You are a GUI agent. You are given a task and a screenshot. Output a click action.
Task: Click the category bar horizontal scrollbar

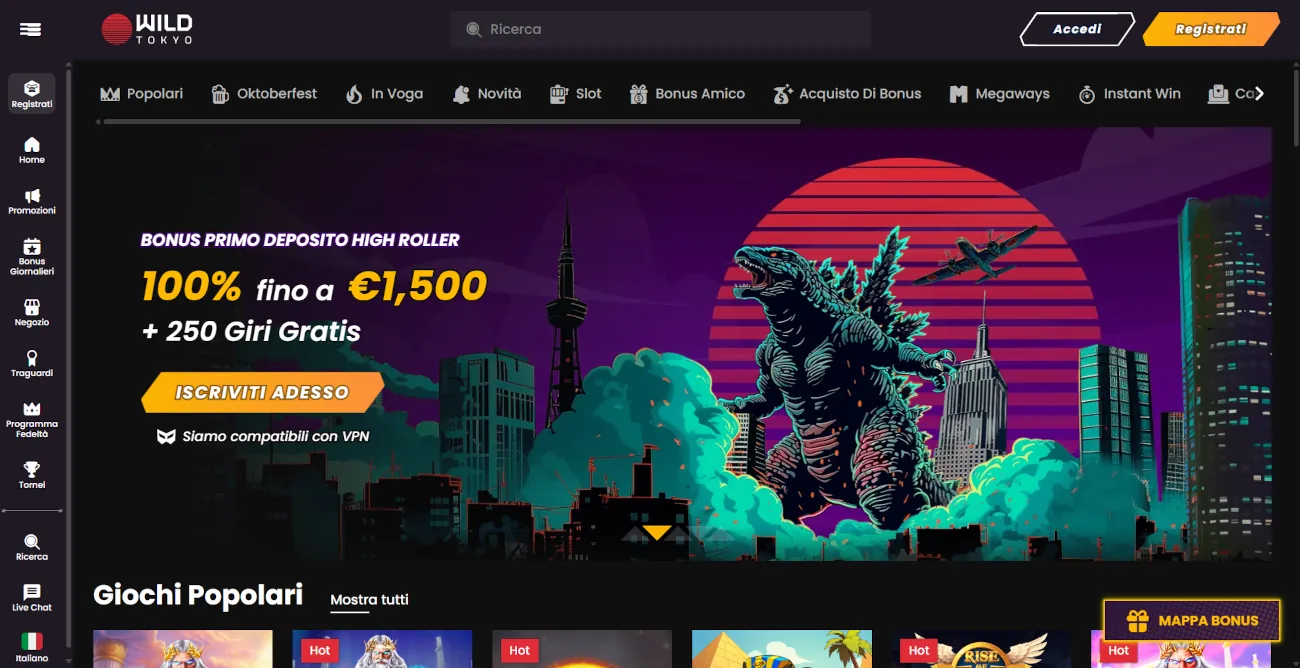[448, 122]
